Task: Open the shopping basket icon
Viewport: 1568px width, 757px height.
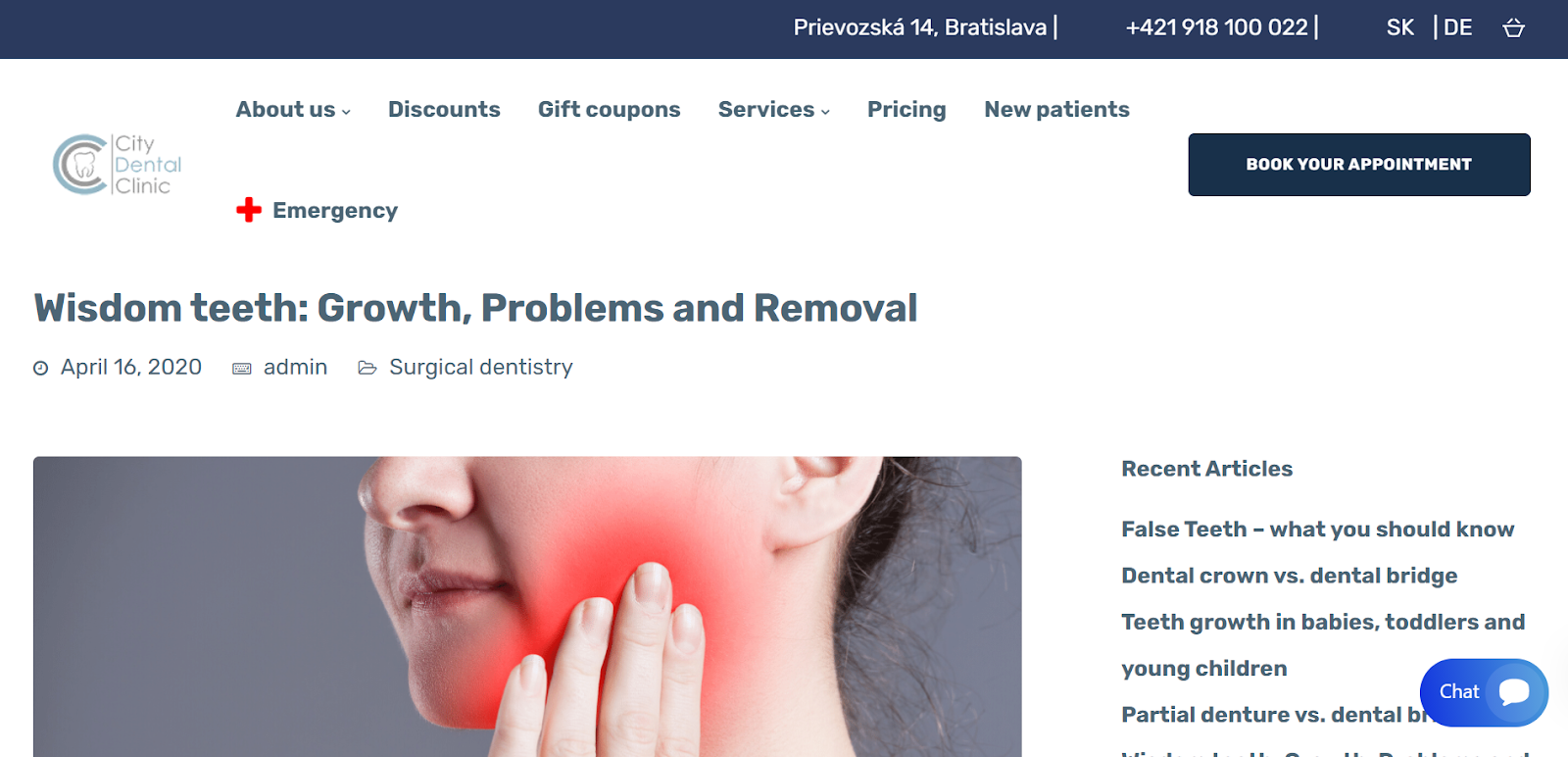Action: 1513,27
